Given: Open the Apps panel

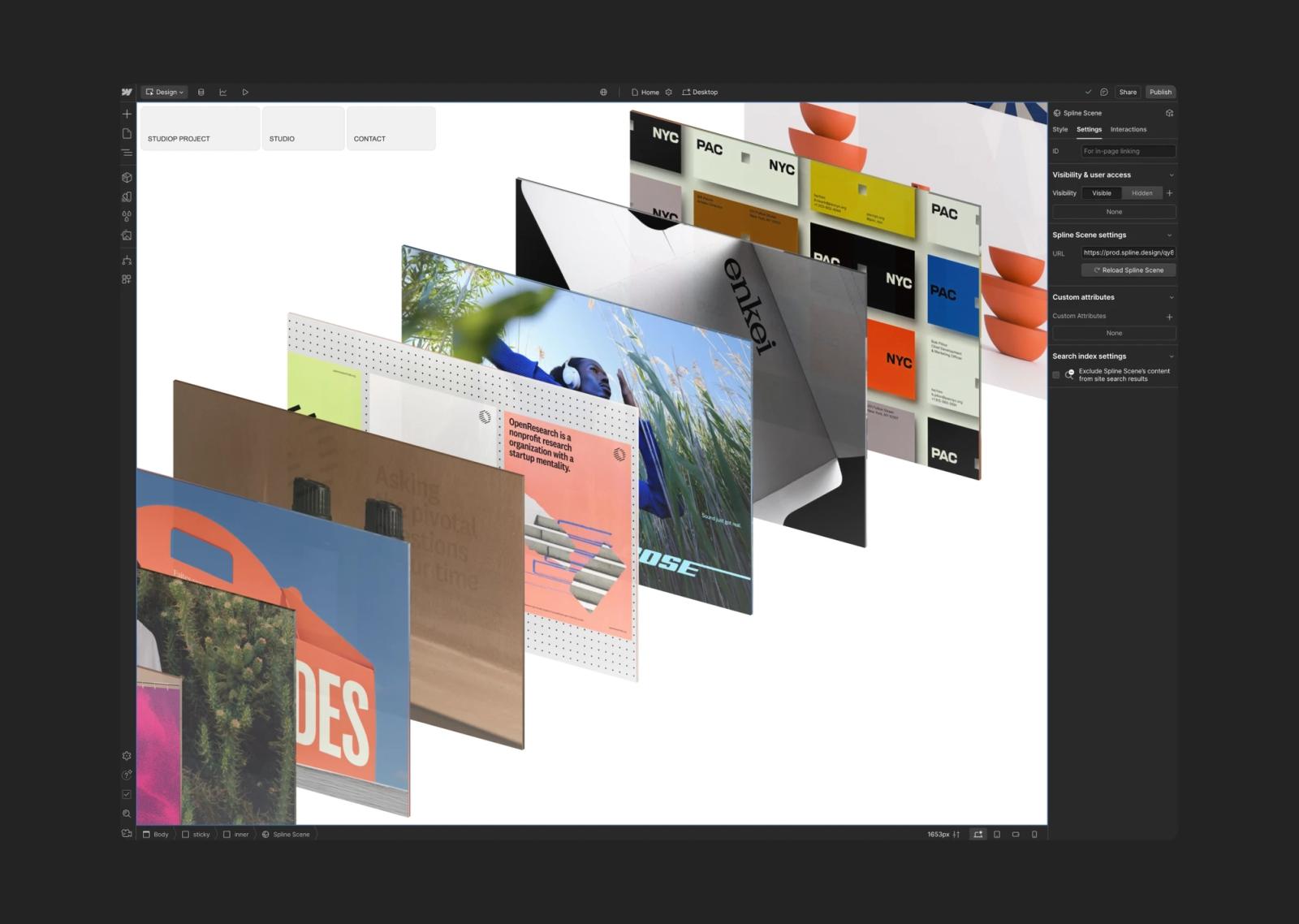Looking at the screenshot, I should pyautogui.click(x=127, y=279).
